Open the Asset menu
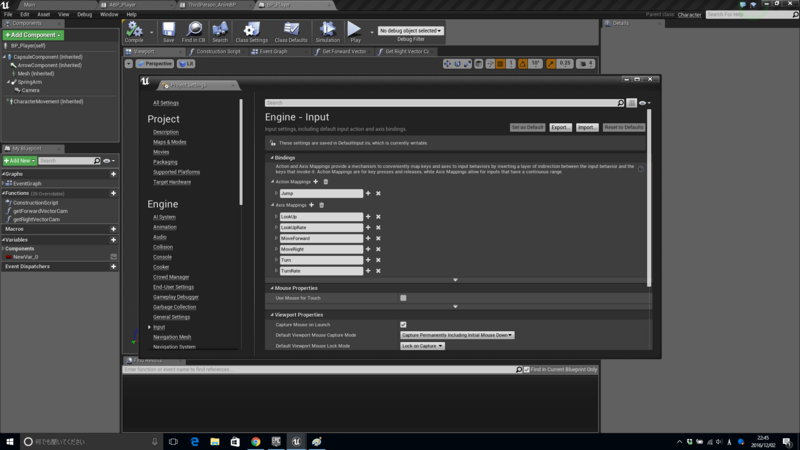This screenshot has height=450, width=800. pos(43,14)
